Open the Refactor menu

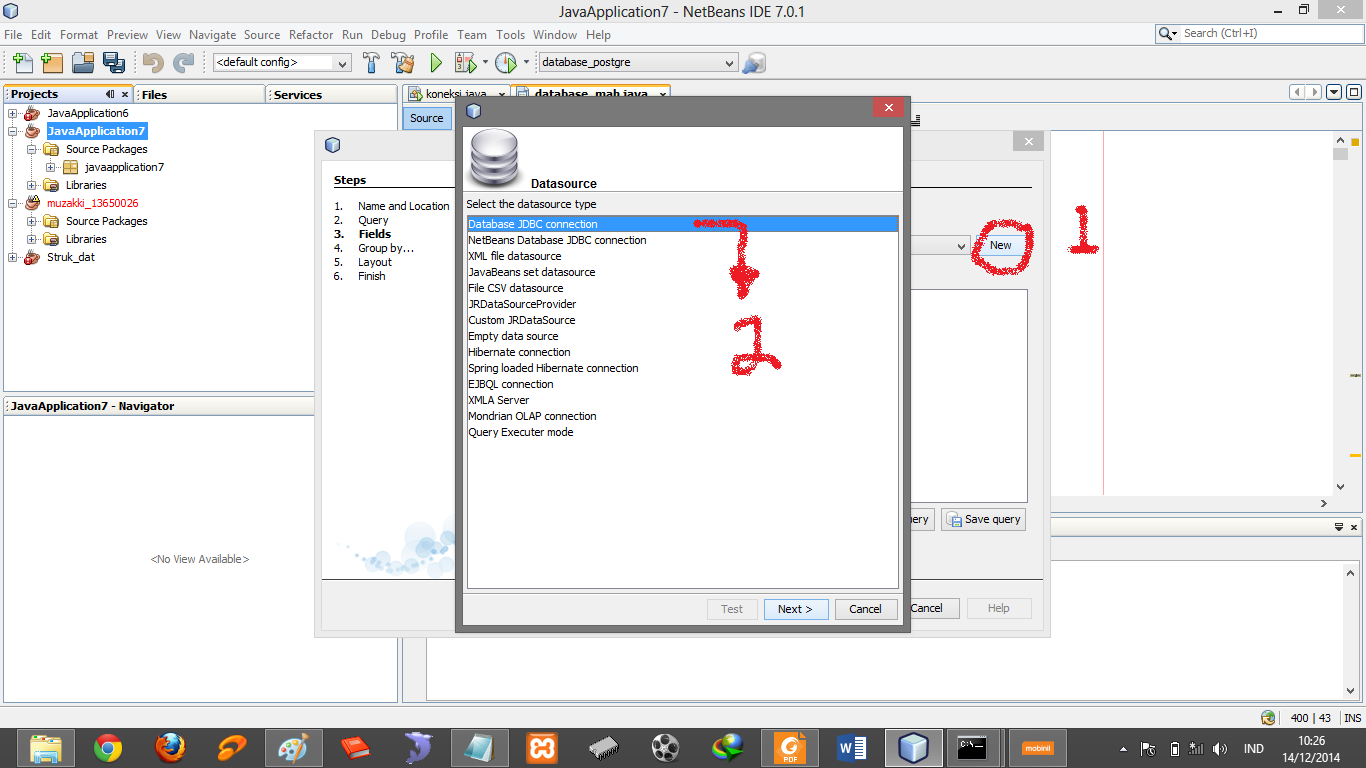click(x=311, y=34)
